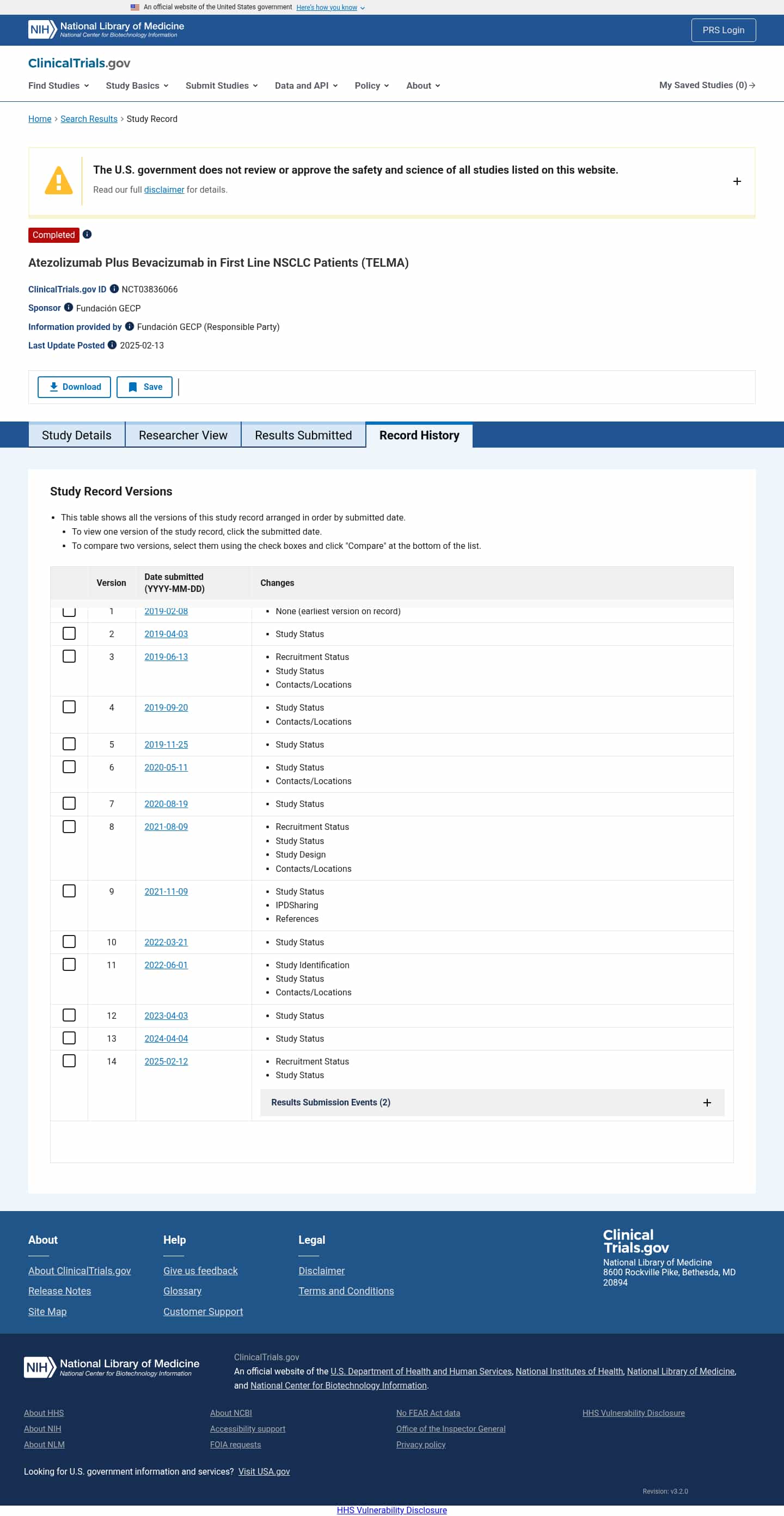This screenshot has width=784, height=1516.
Task: Click info icon next to Last Update Posted
Action: [112, 345]
